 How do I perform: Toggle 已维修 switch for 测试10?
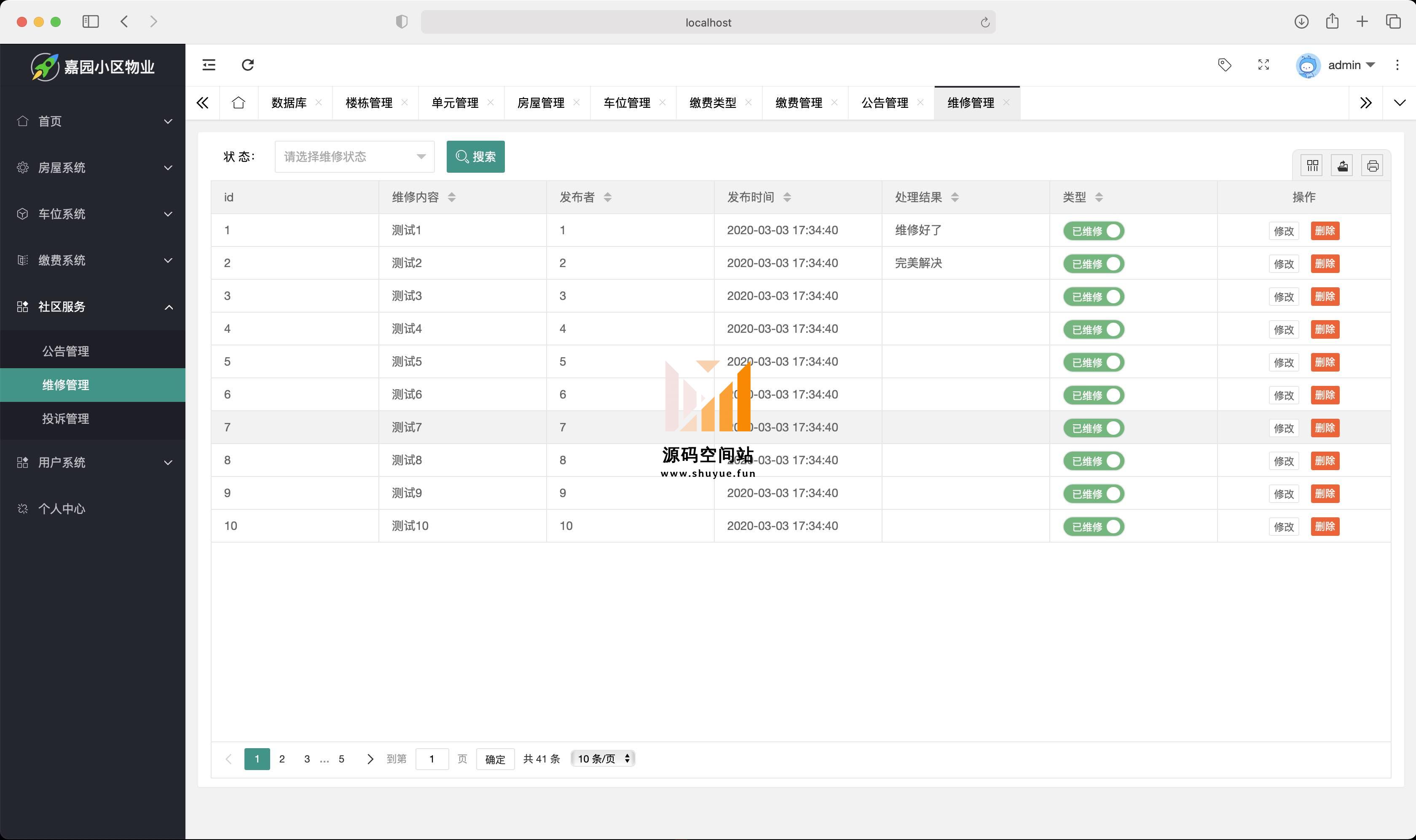pos(1093,527)
